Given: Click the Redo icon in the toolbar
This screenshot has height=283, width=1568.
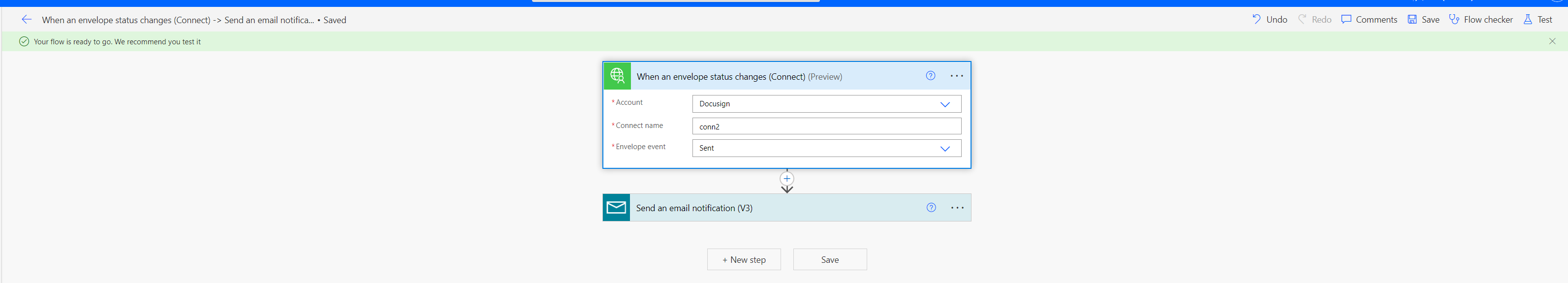Looking at the screenshot, I should coord(1302,20).
